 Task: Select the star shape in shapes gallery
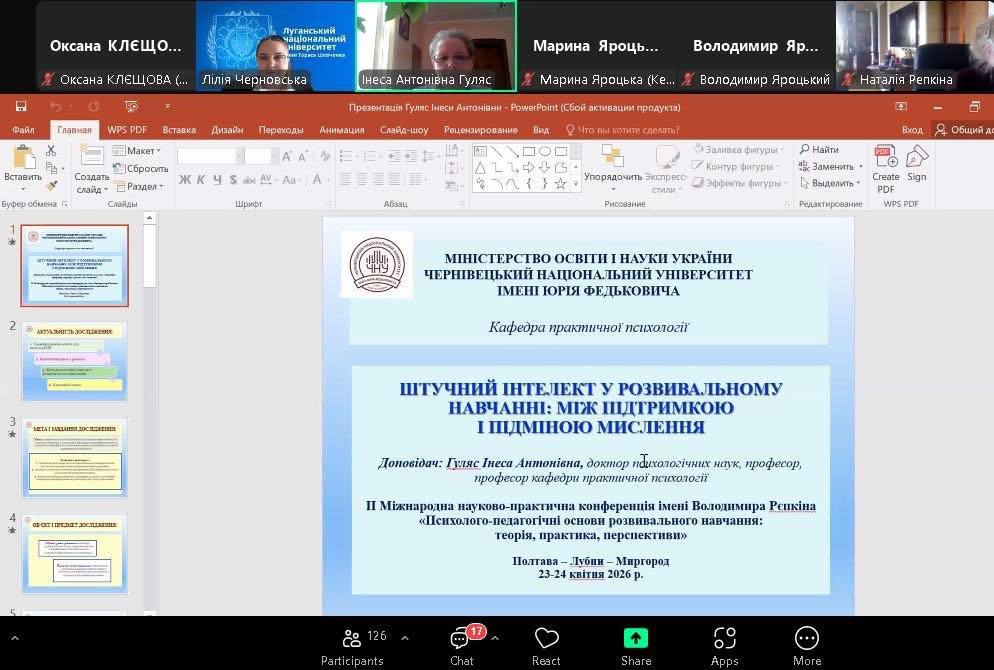pos(560,184)
